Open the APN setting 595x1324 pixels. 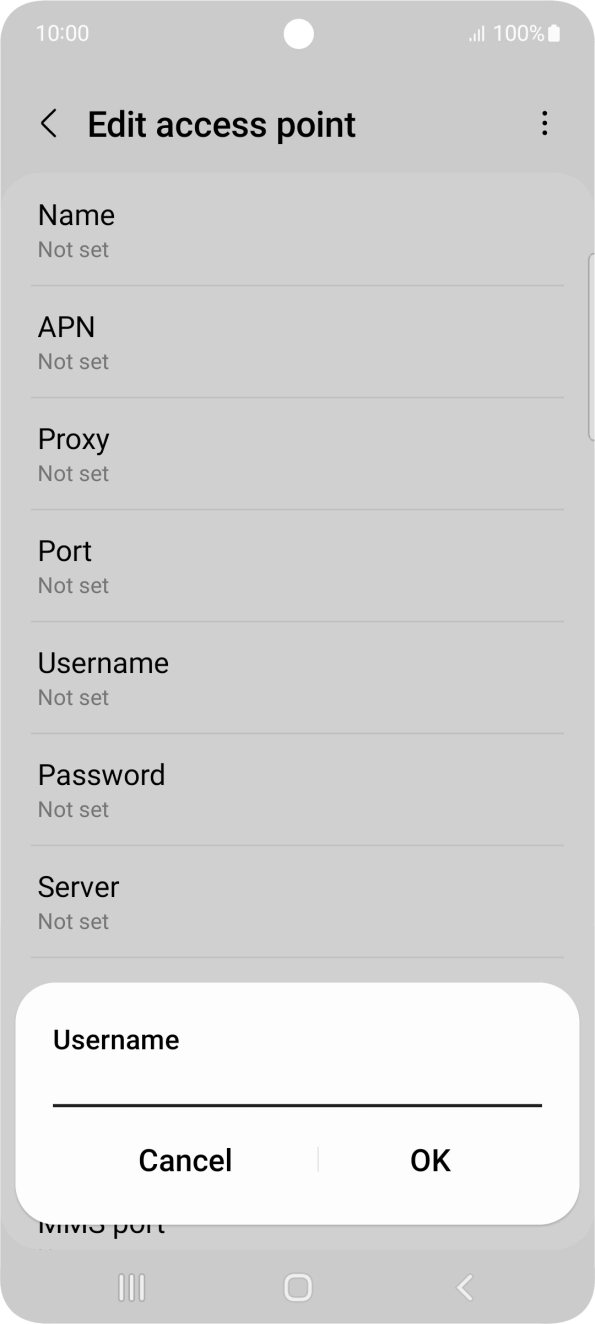(297, 341)
